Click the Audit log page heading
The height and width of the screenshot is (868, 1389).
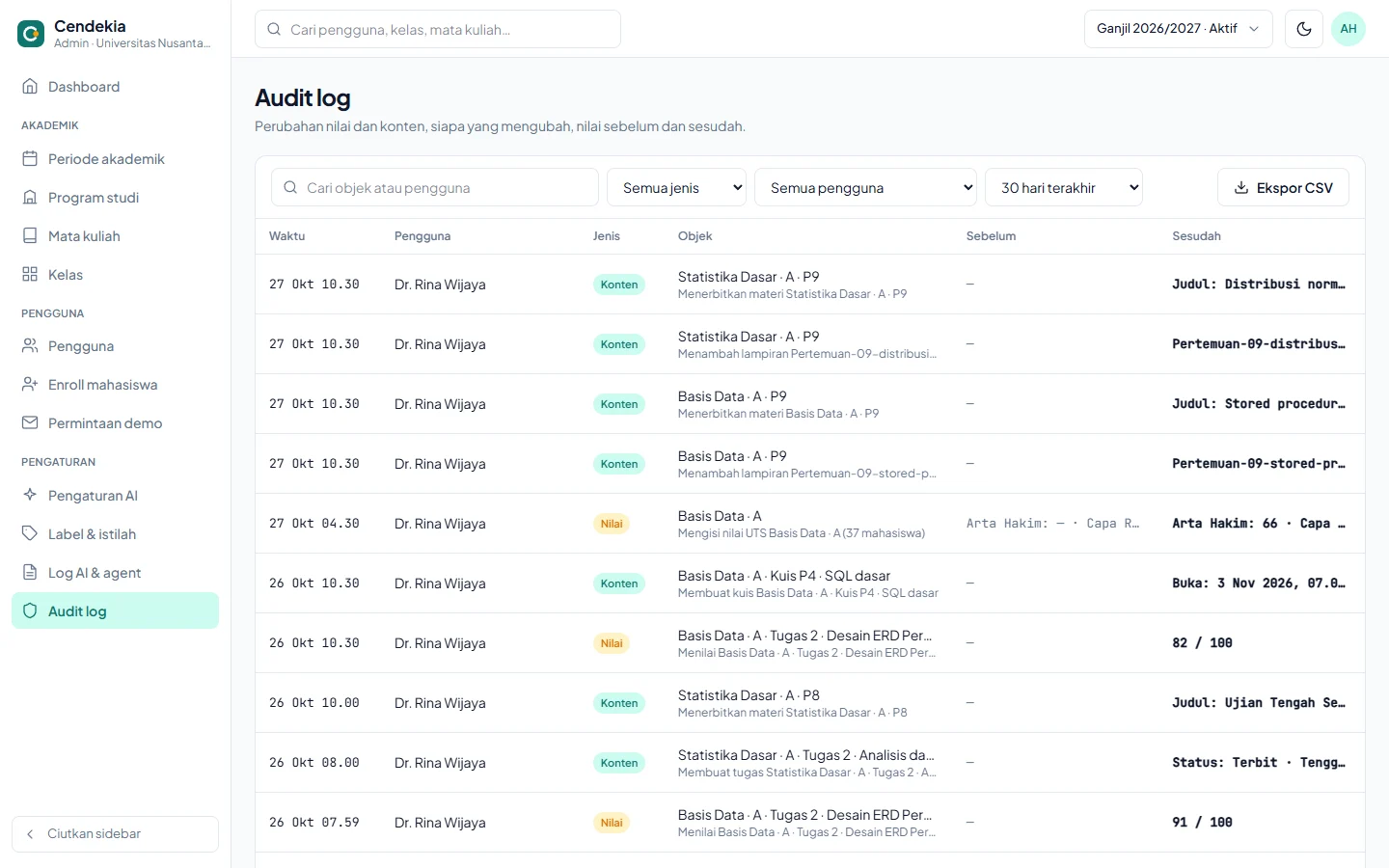[303, 97]
